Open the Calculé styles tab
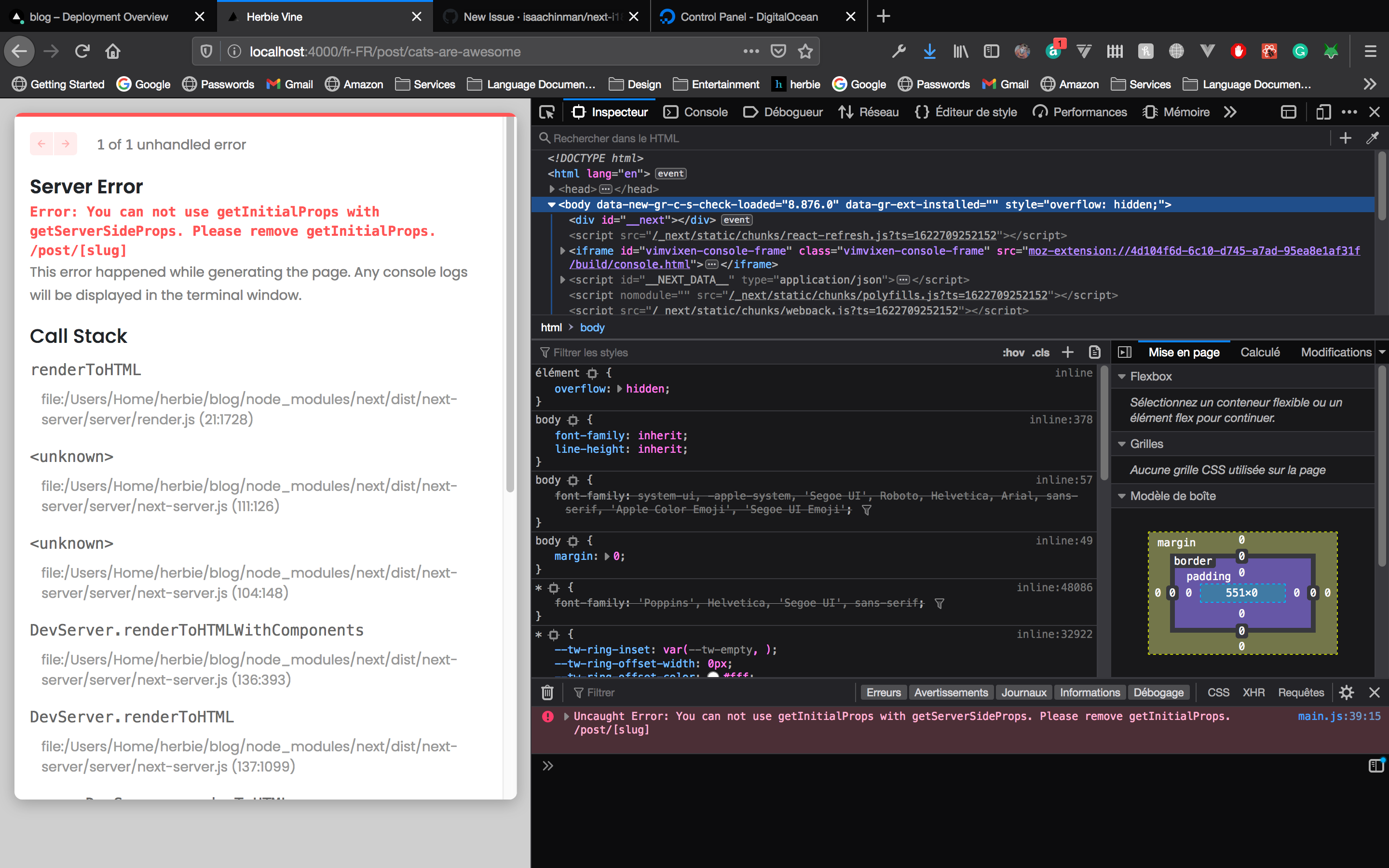Screen dimensions: 1389x868 tap(1260, 352)
